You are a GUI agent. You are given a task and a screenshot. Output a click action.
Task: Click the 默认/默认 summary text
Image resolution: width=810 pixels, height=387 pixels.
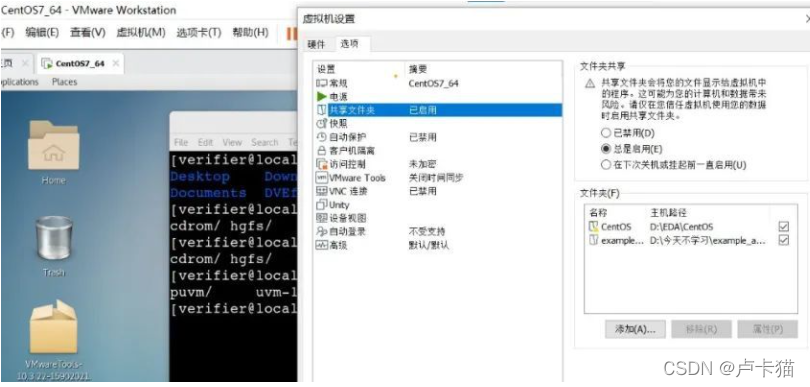coord(429,245)
